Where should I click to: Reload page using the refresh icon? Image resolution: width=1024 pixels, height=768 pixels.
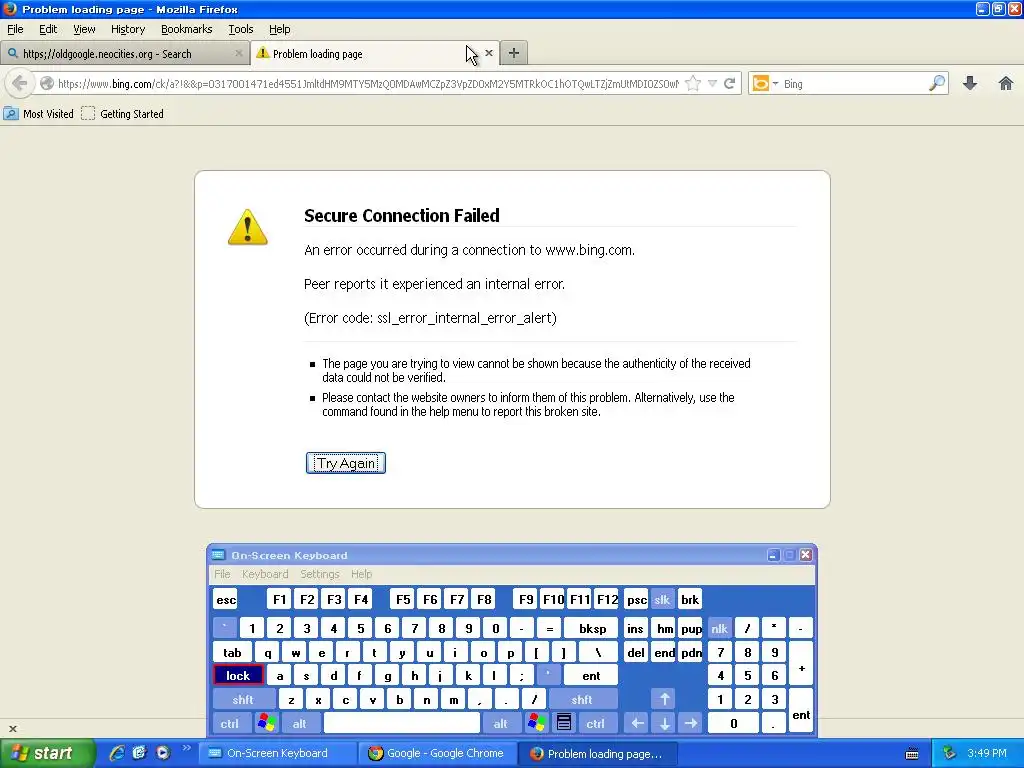(729, 84)
